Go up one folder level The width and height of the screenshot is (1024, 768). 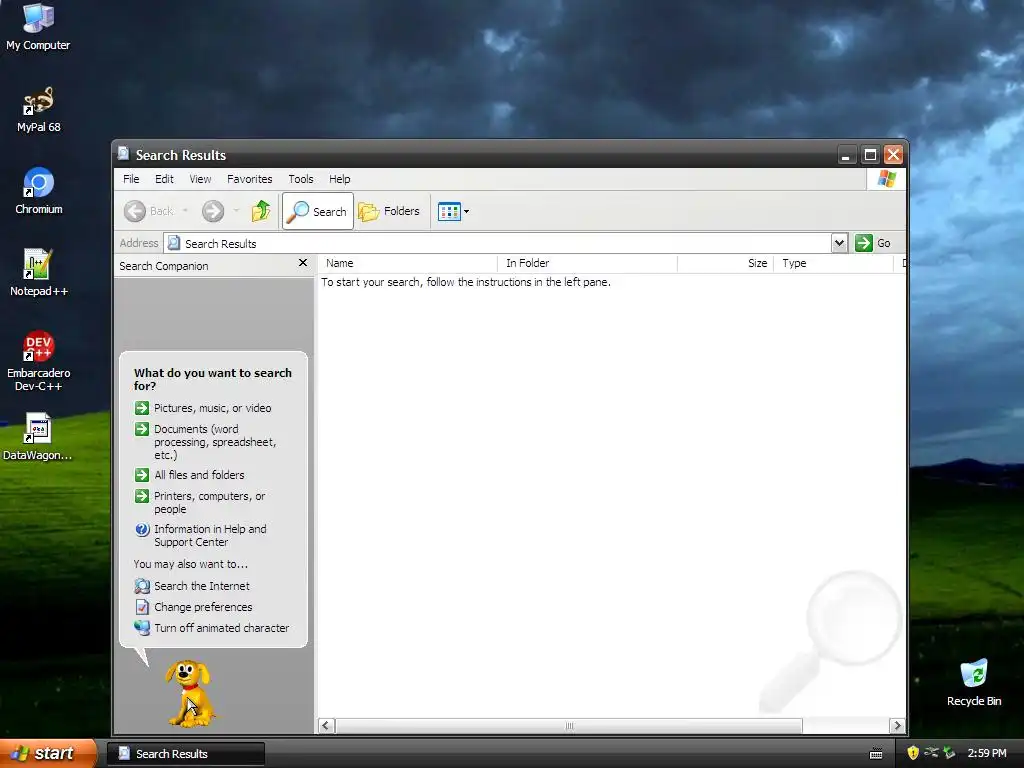click(261, 211)
